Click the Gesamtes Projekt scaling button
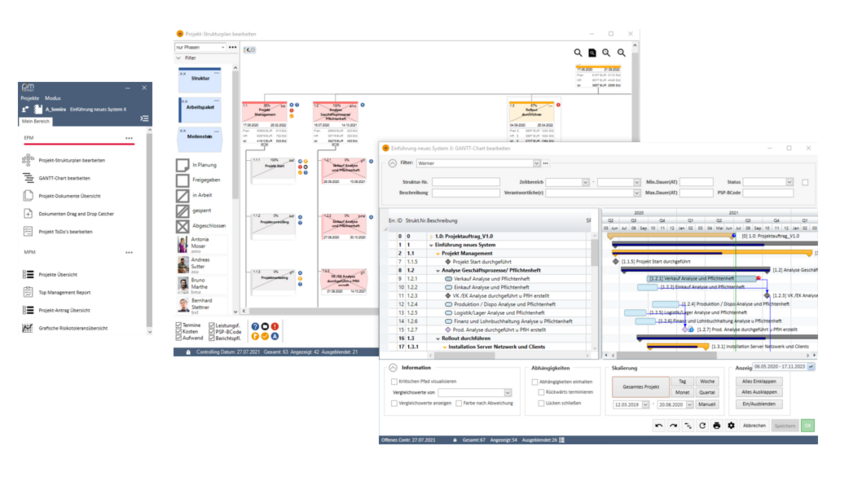 640,386
